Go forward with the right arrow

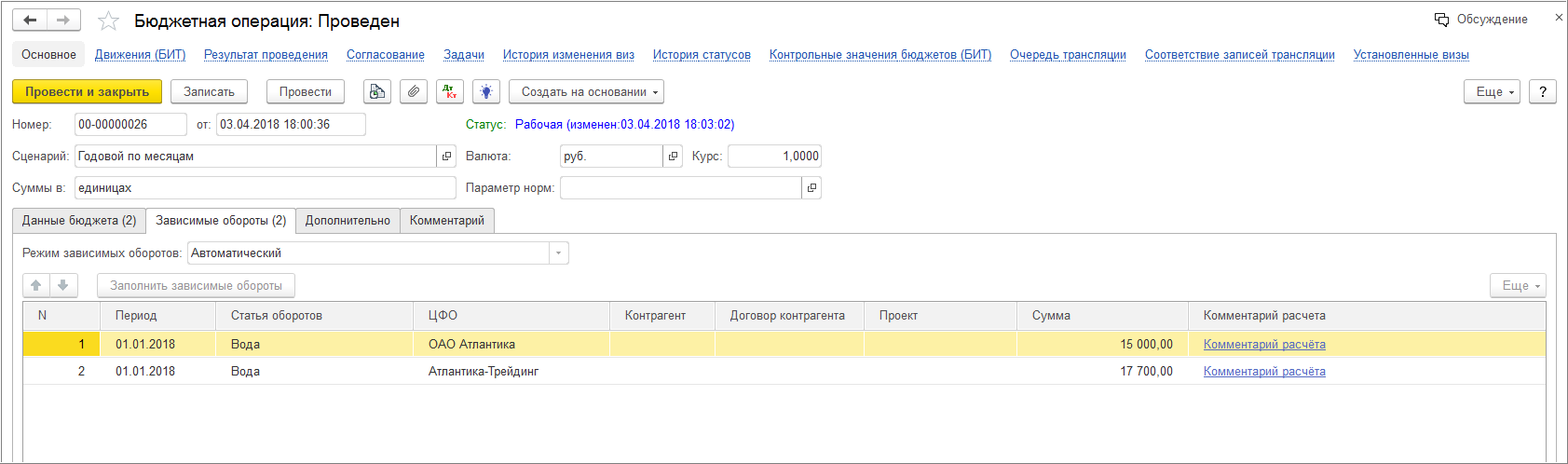(62, 20)
